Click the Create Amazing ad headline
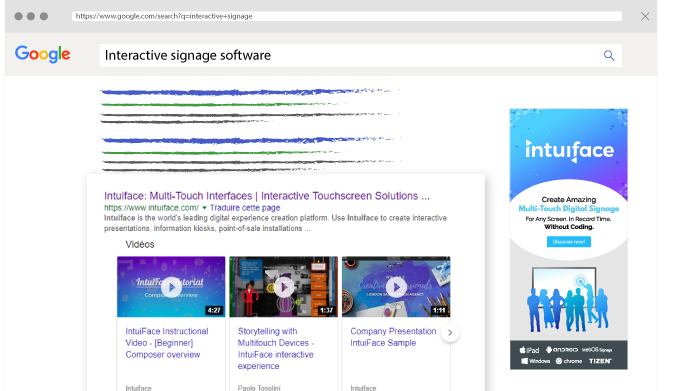Viewport: 681px width, 391px height. [x=569, y=199]
